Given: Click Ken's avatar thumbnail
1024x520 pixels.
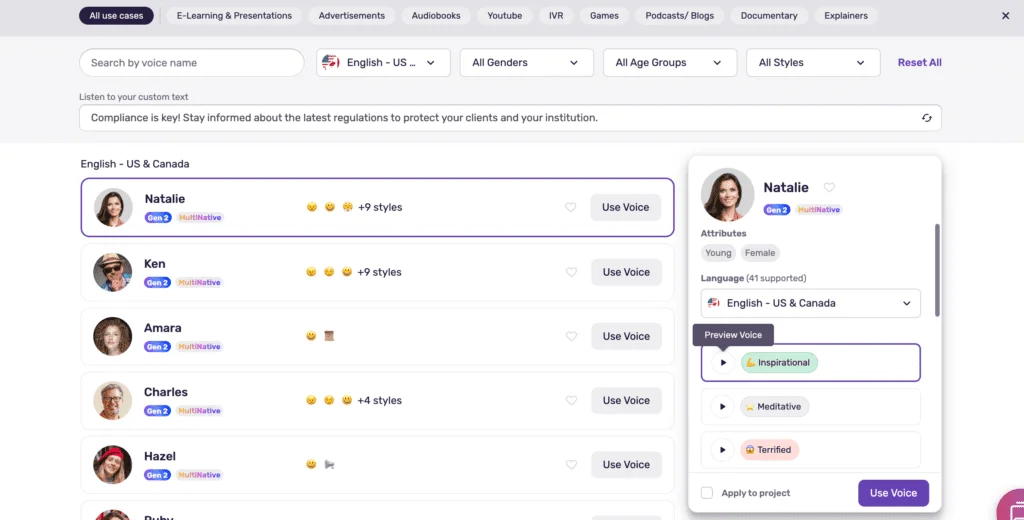Looking at the screenshot, I should [x=112, y=272].
